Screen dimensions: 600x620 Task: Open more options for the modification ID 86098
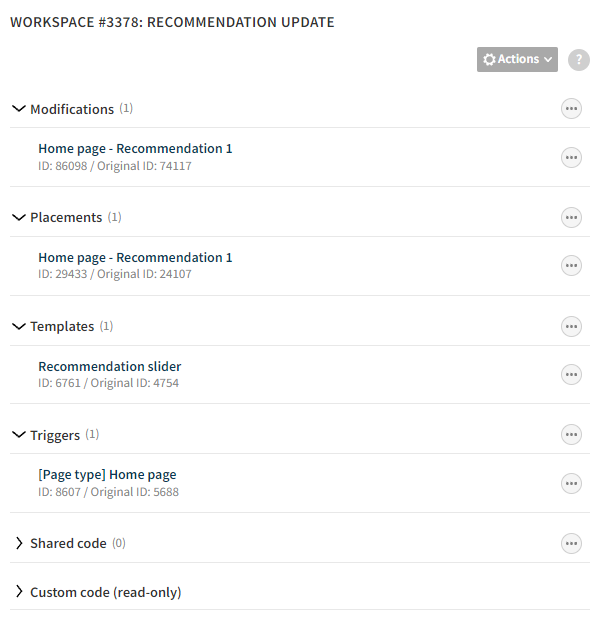point(571,157)
